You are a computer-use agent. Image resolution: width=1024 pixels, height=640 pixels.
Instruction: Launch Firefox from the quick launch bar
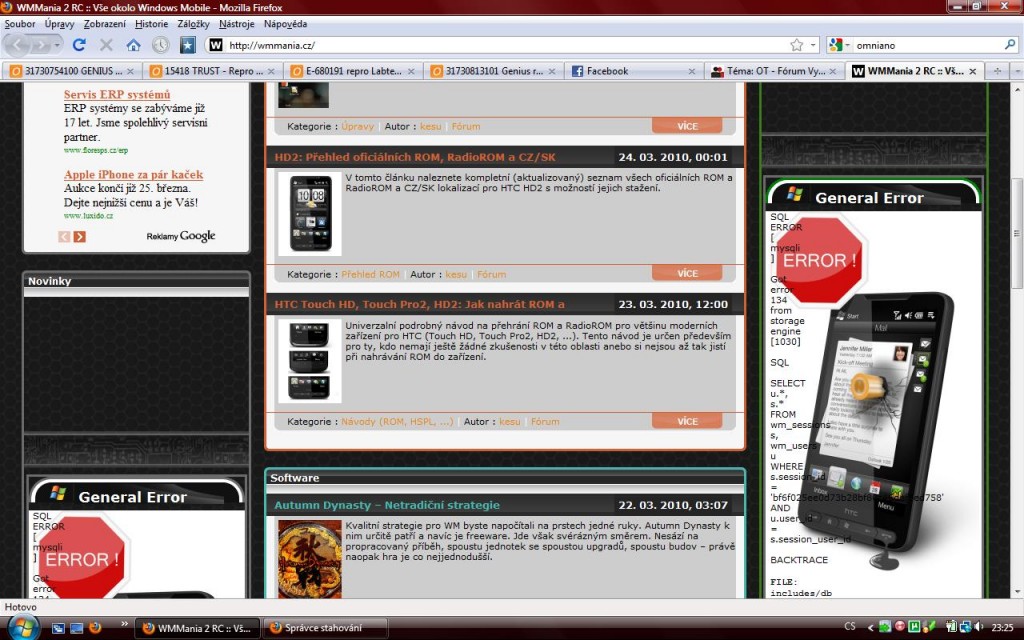click(95, 628)
